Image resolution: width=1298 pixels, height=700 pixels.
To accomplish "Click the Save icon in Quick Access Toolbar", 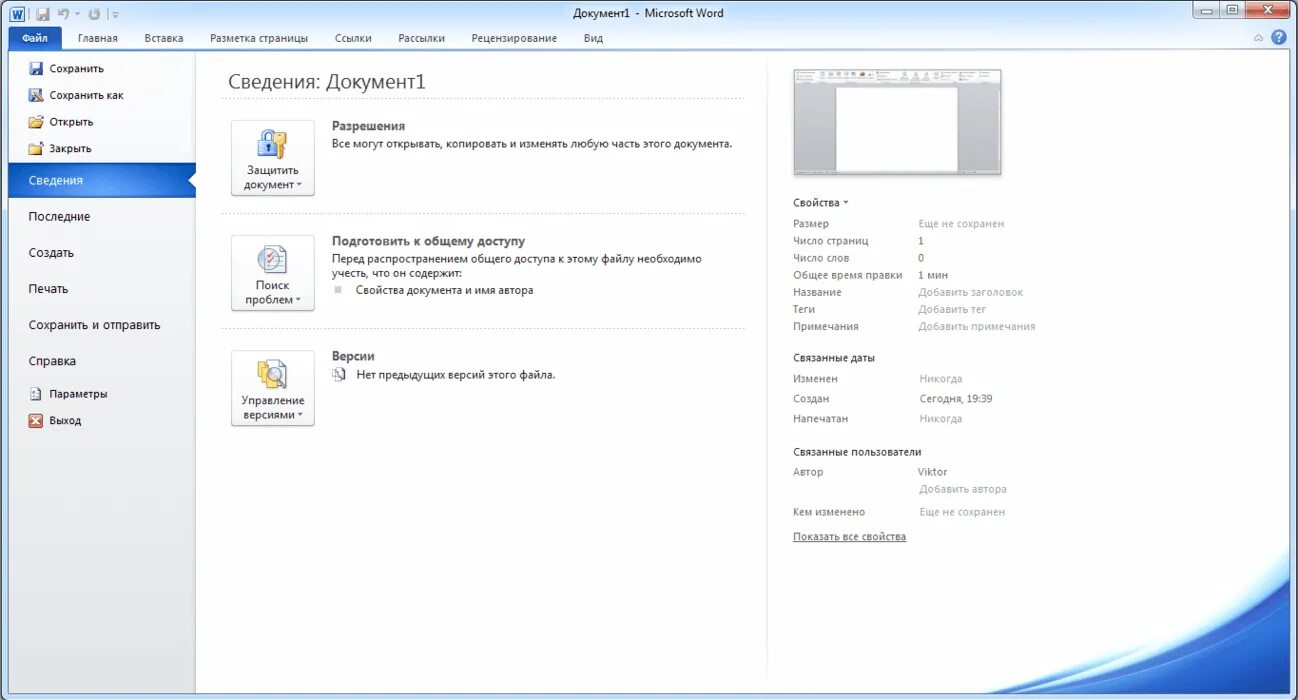I will point(43,14).
